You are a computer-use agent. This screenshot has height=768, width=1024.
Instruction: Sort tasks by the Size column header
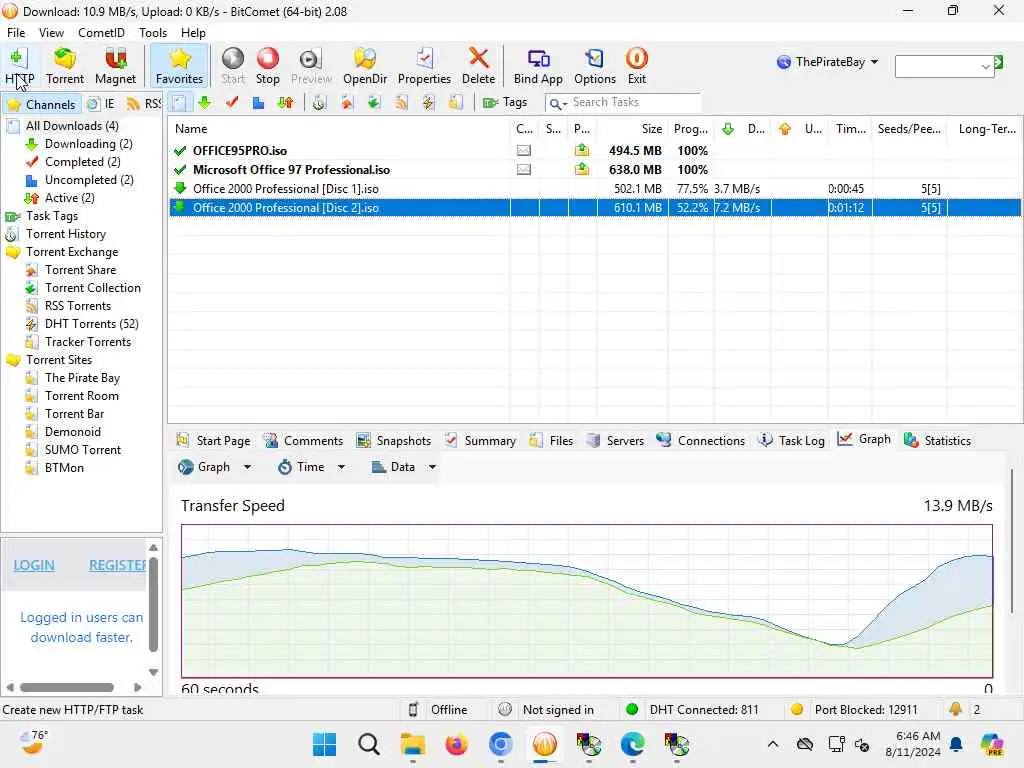632,129
